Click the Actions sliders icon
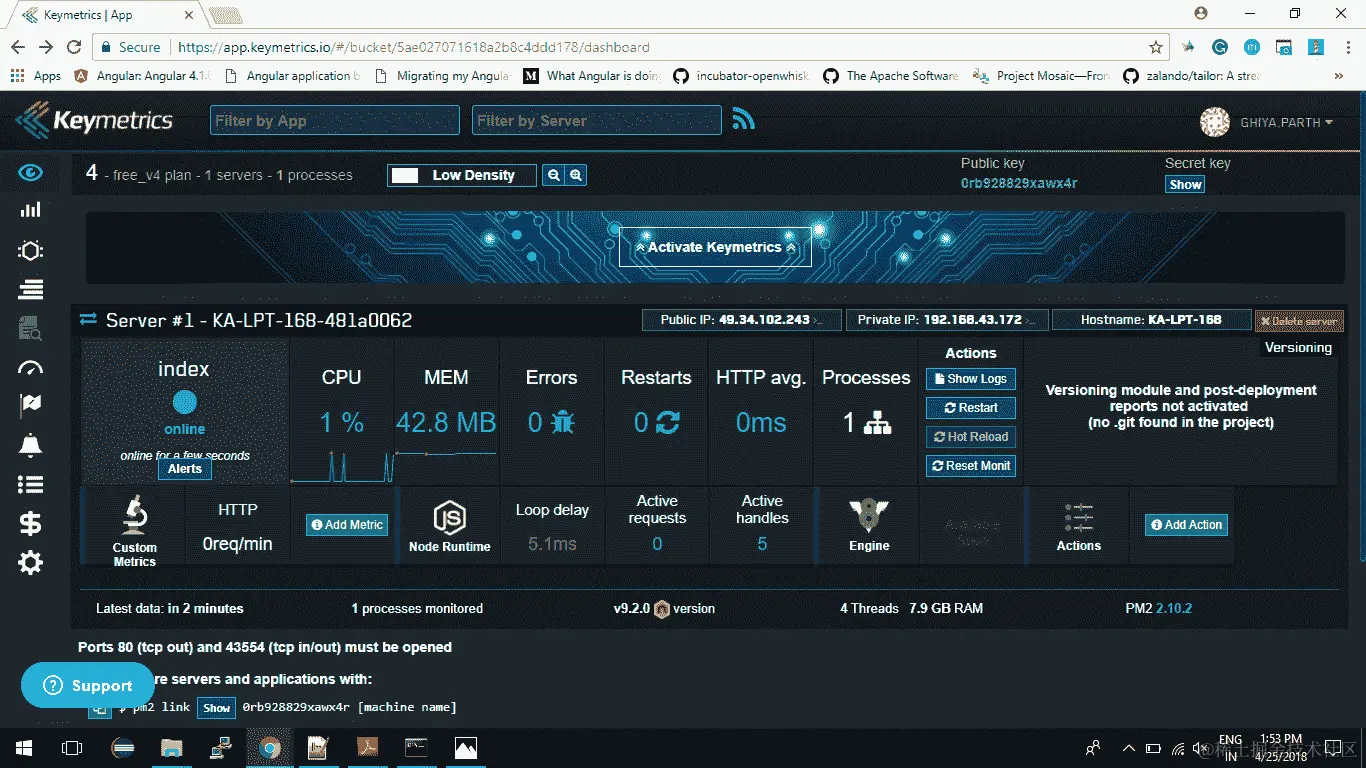The image size is (1366, 768). click(1079, 517)
